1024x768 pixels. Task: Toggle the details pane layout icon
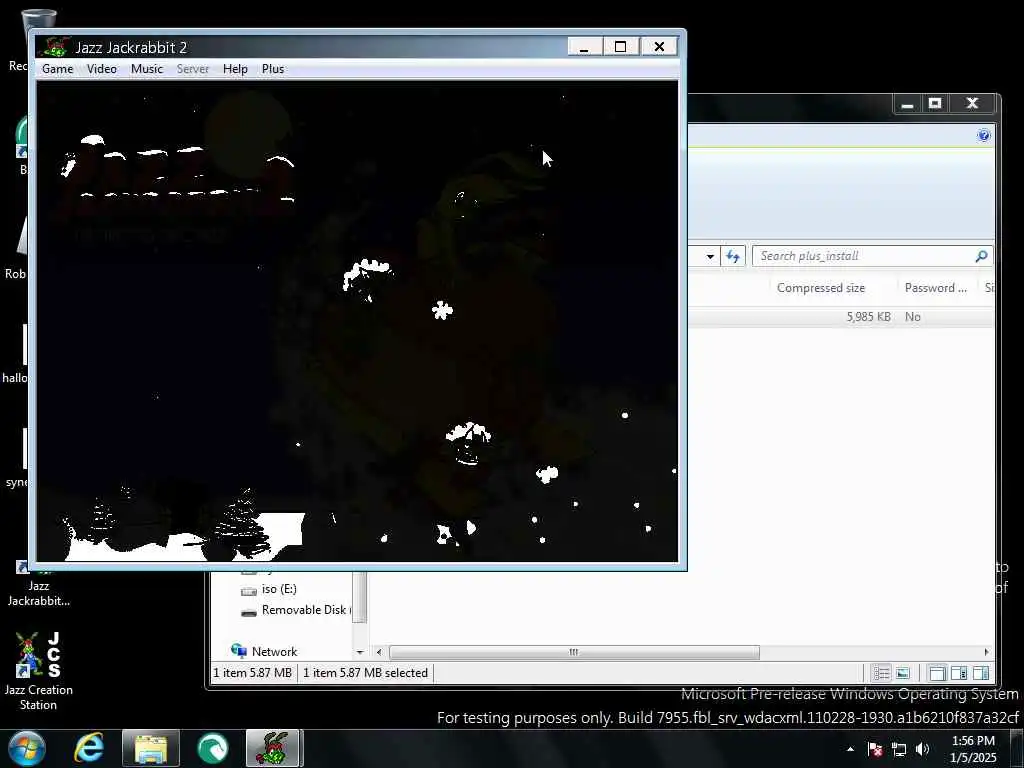959,673
